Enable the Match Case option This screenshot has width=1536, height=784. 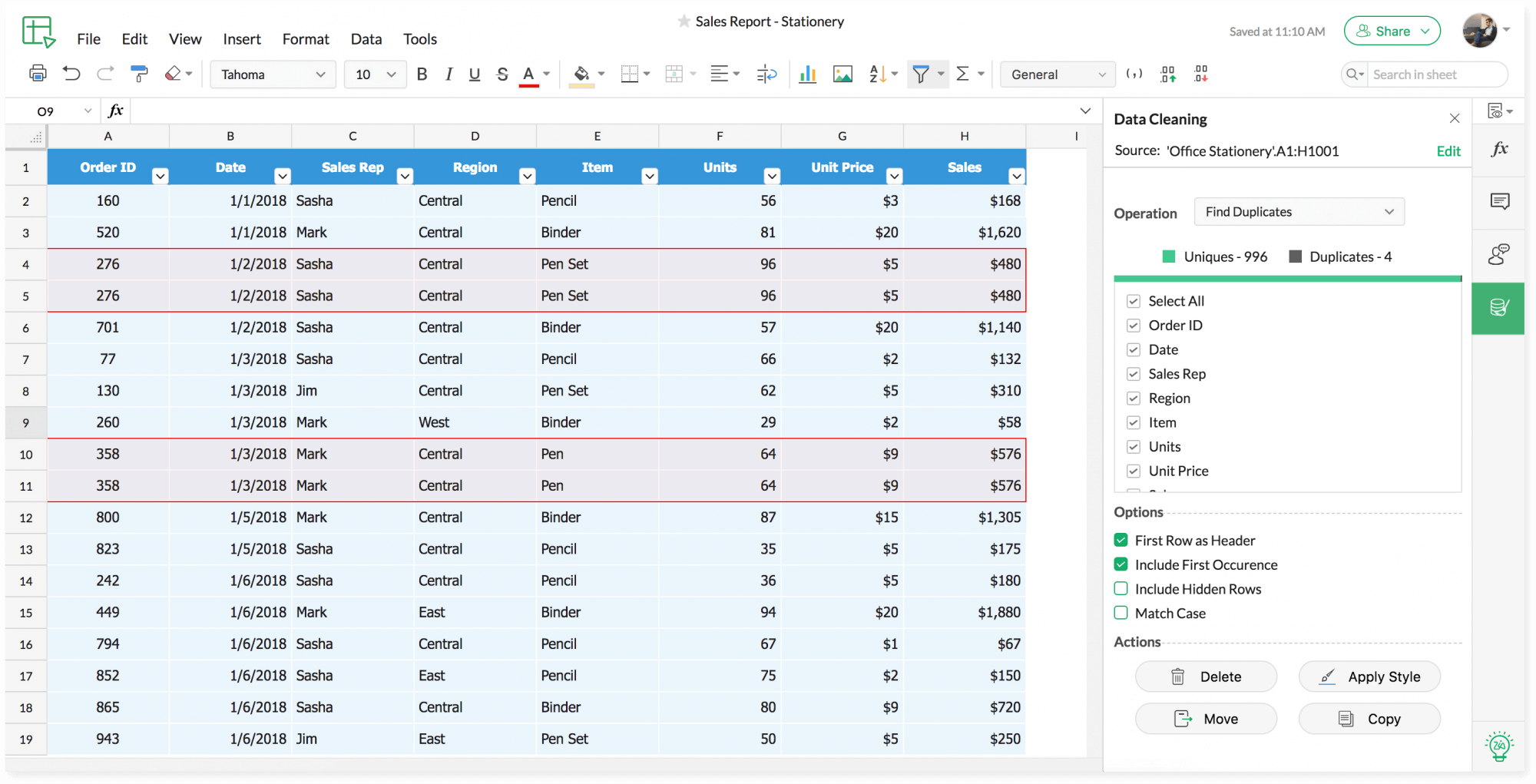coord(1121,613)
